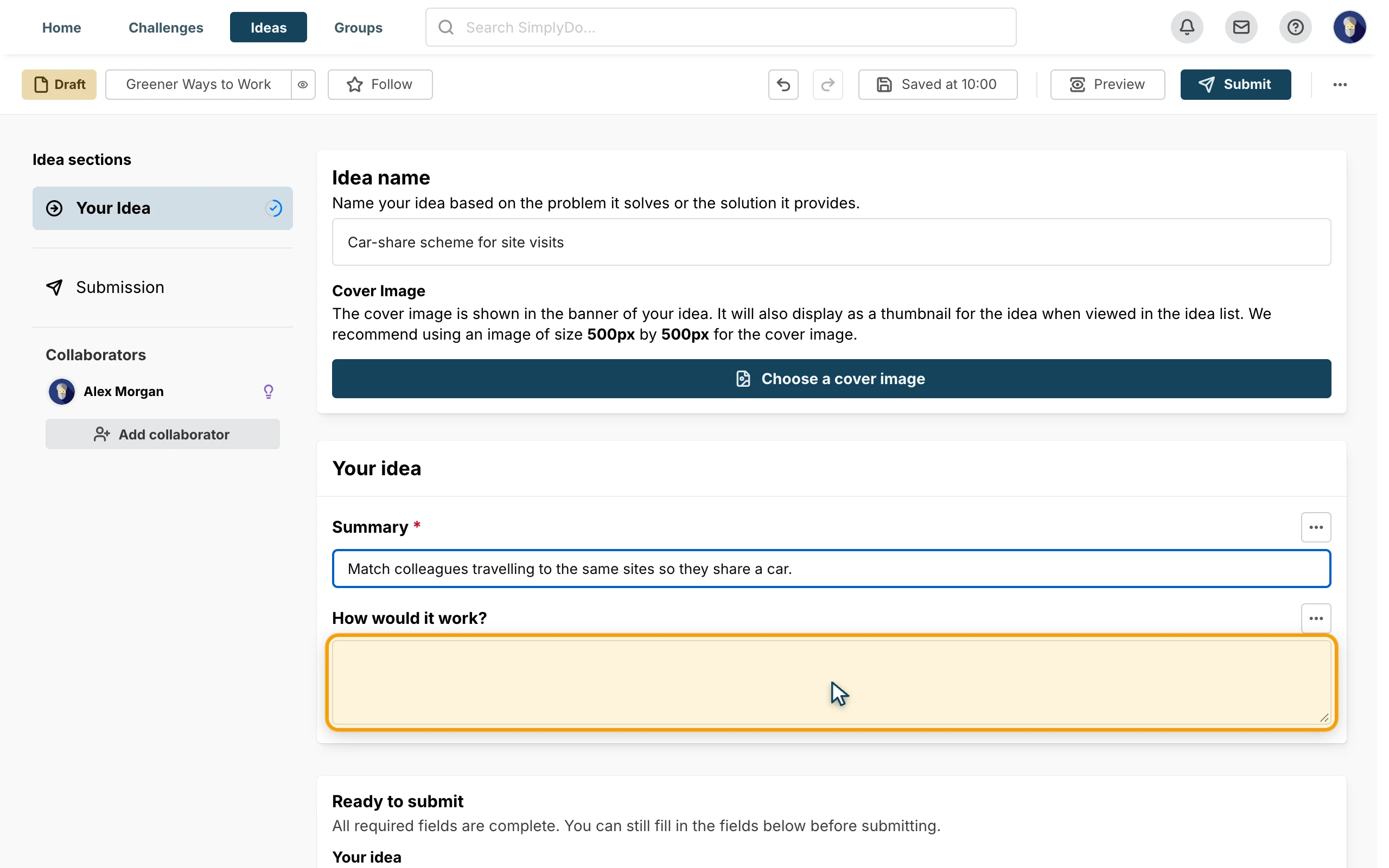1389x868 pixels.
Task: Click the 'Collaborators' heading
Action: (96, 355)
